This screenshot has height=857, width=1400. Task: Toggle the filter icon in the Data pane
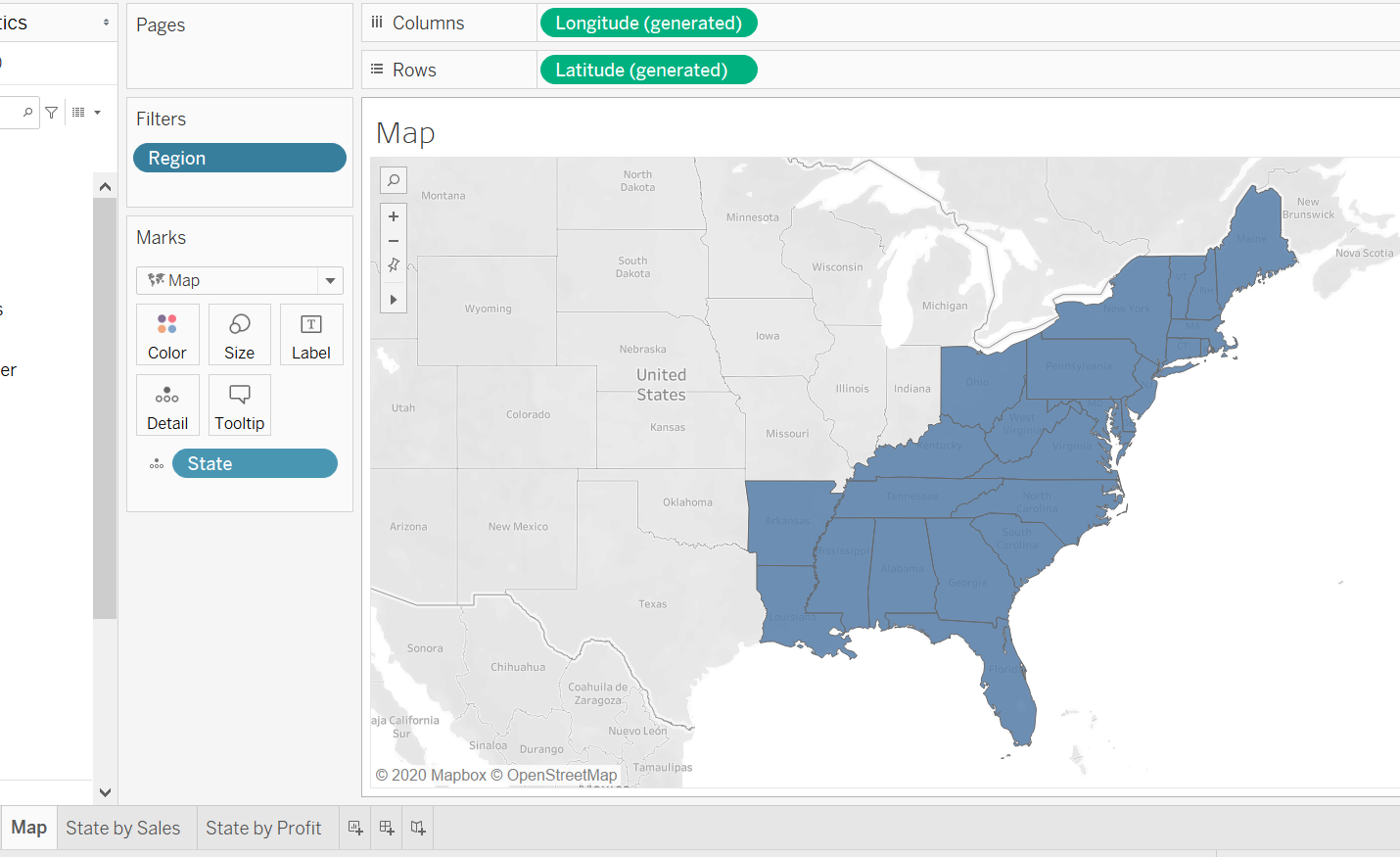[x=51, y=112]
